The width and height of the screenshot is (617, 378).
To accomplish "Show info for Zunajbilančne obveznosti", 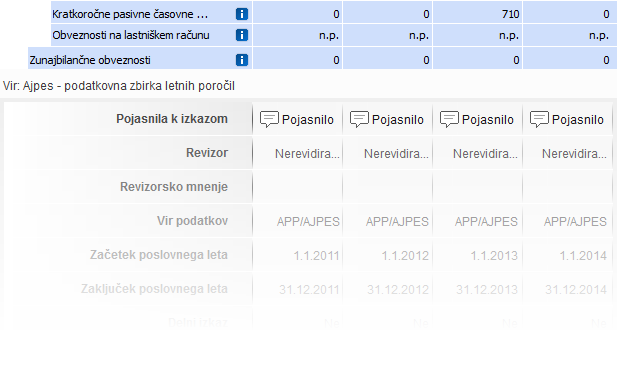I will pos(242,60).
